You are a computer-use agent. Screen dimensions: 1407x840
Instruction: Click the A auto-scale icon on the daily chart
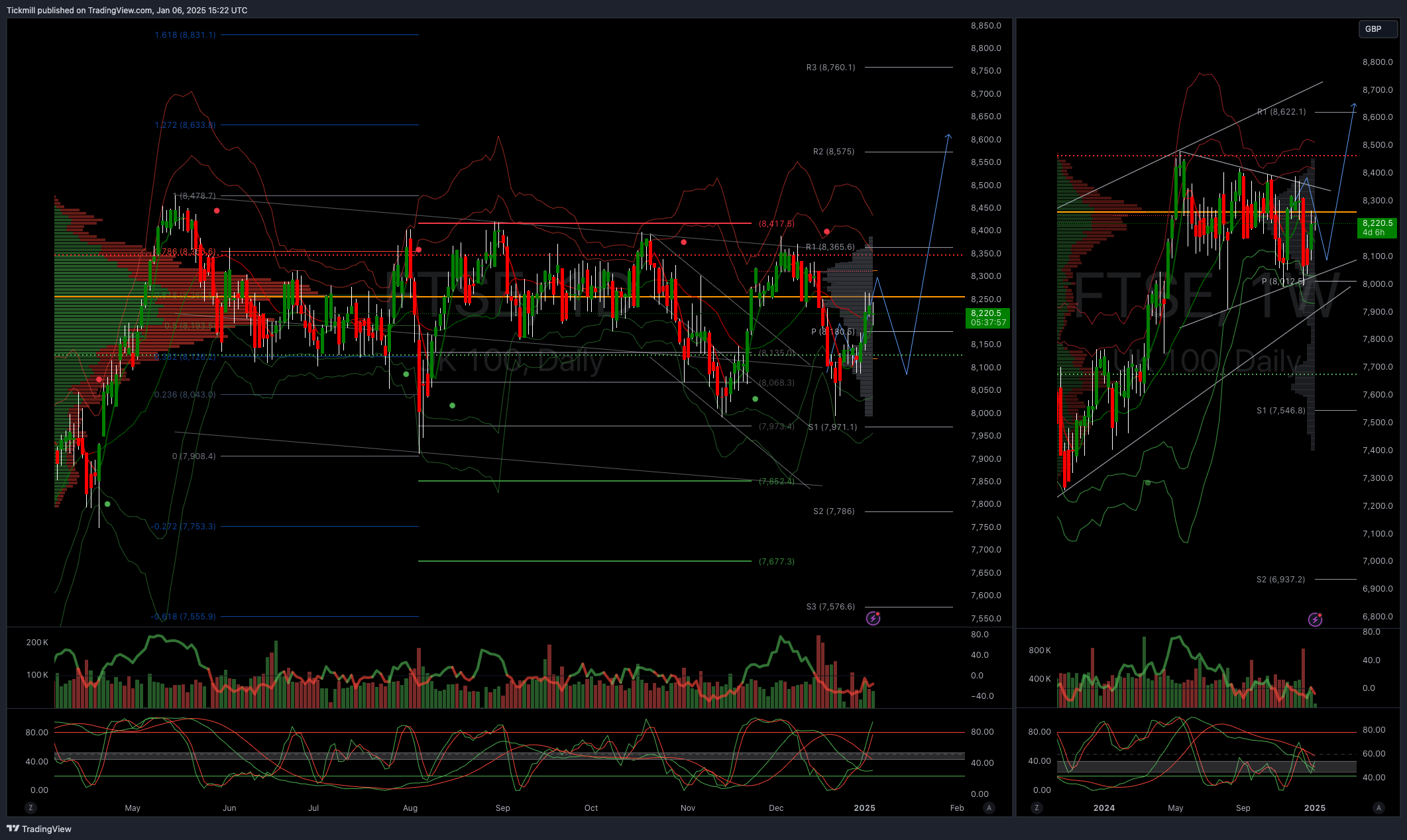point(989,808)
